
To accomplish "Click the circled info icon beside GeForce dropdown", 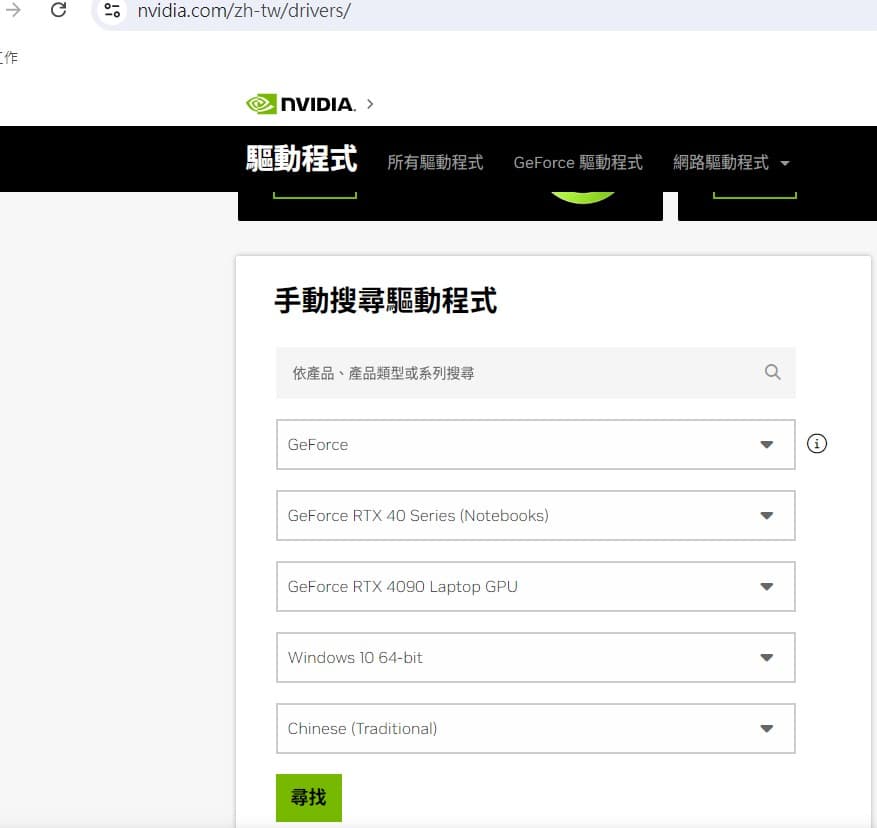I will tap(817, 443).
